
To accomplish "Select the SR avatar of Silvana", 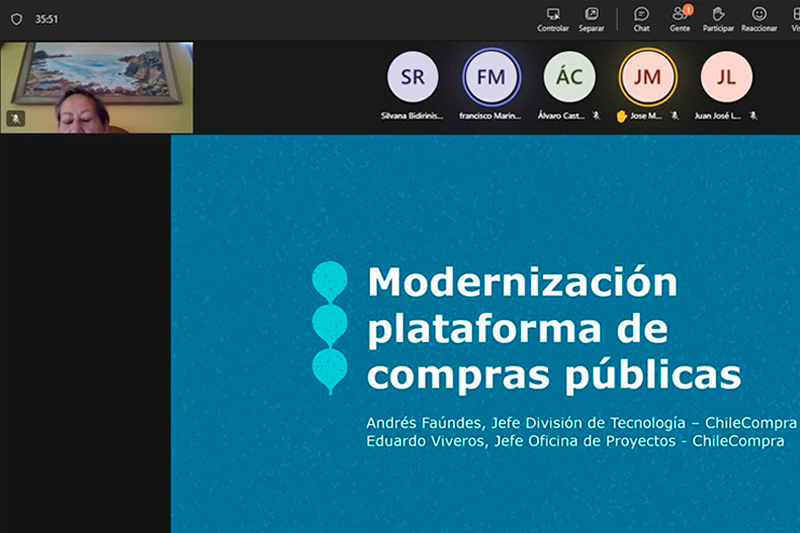I will coord(412,77).
